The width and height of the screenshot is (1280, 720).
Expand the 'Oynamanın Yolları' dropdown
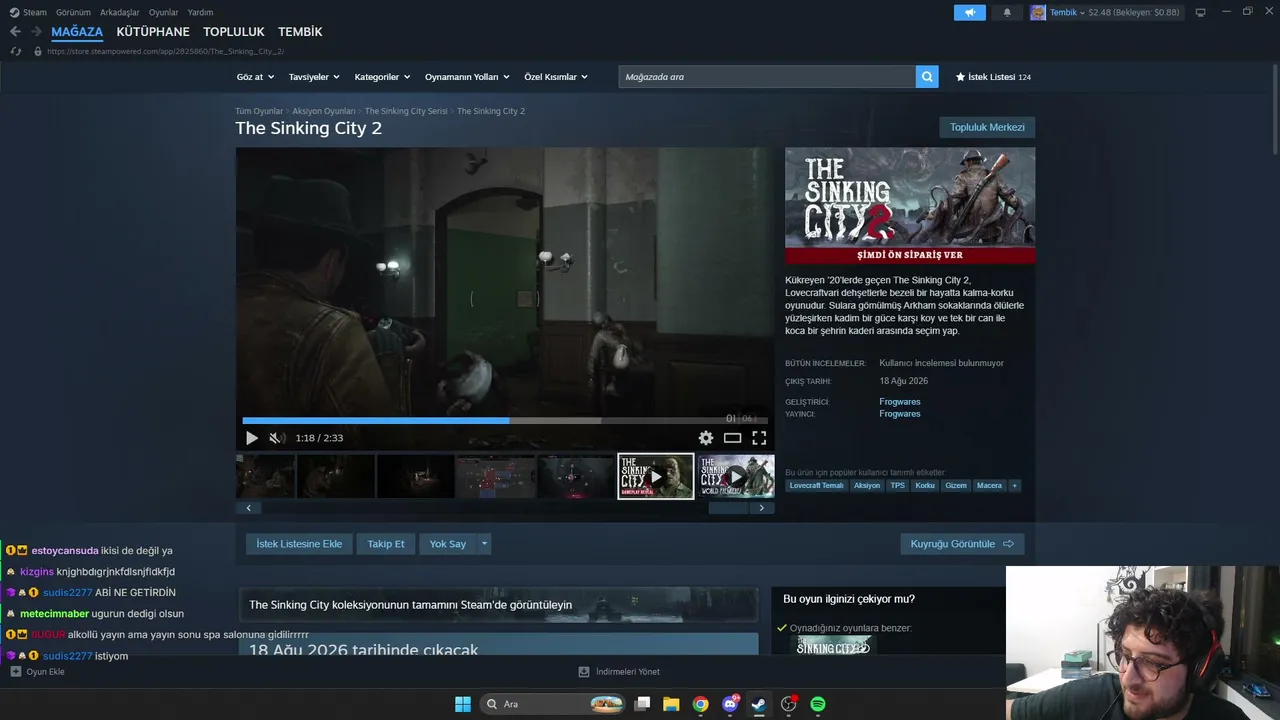click(x=467, y=77)
